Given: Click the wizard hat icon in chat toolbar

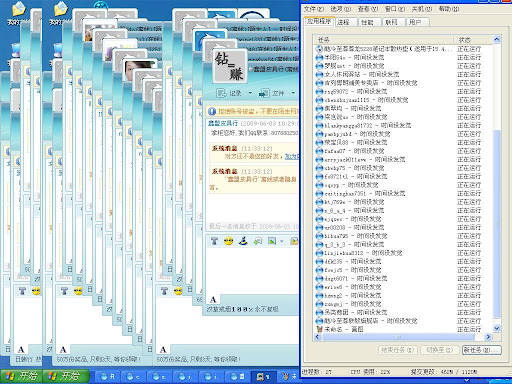Looking at the screenshot, I should [x=243, y=241].
